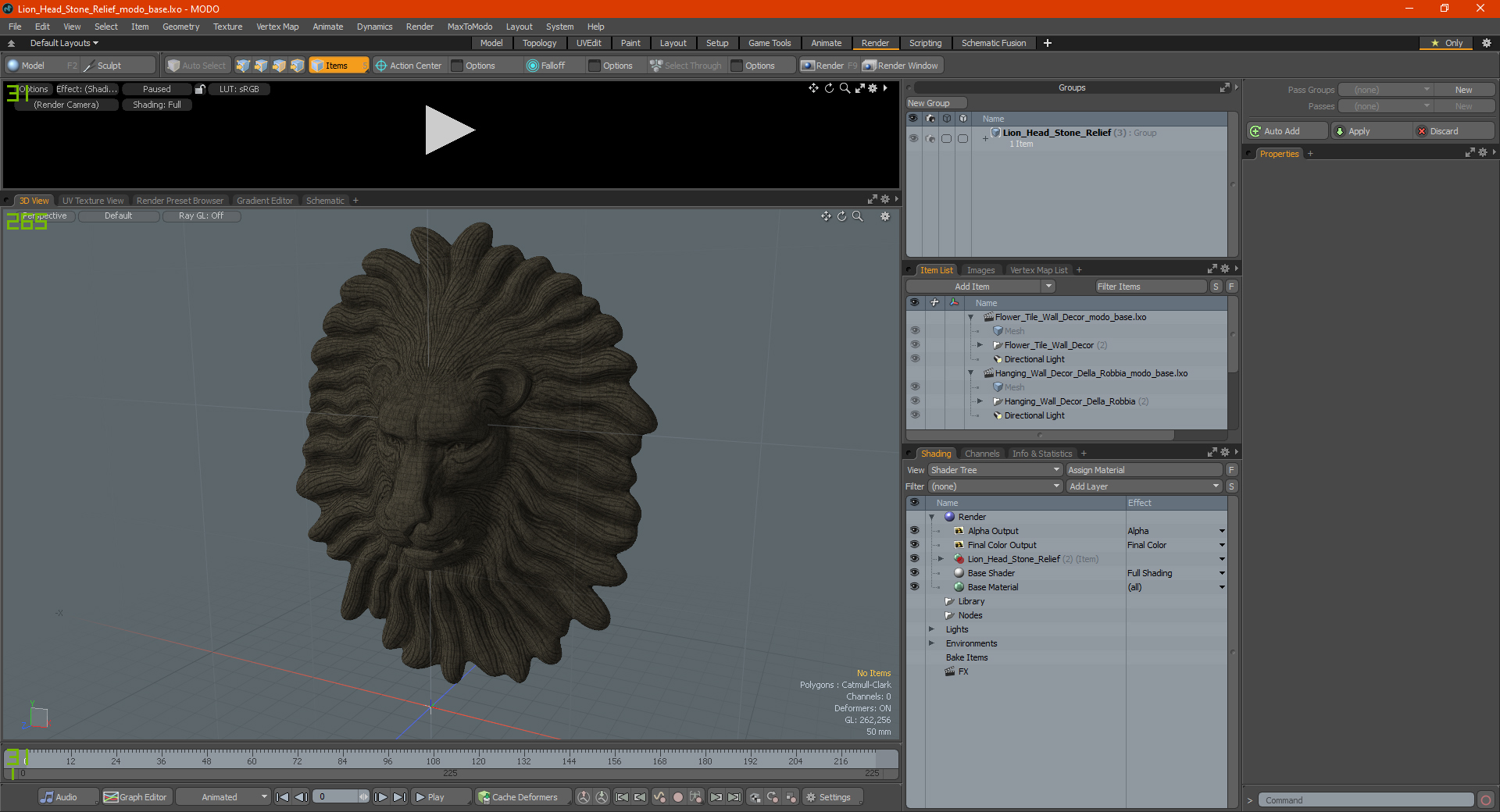The height and width of the screenshot is (812, 1500).
Task: Switch to Schematic Fusion layout tab
Action: click(x=994, y=43)
